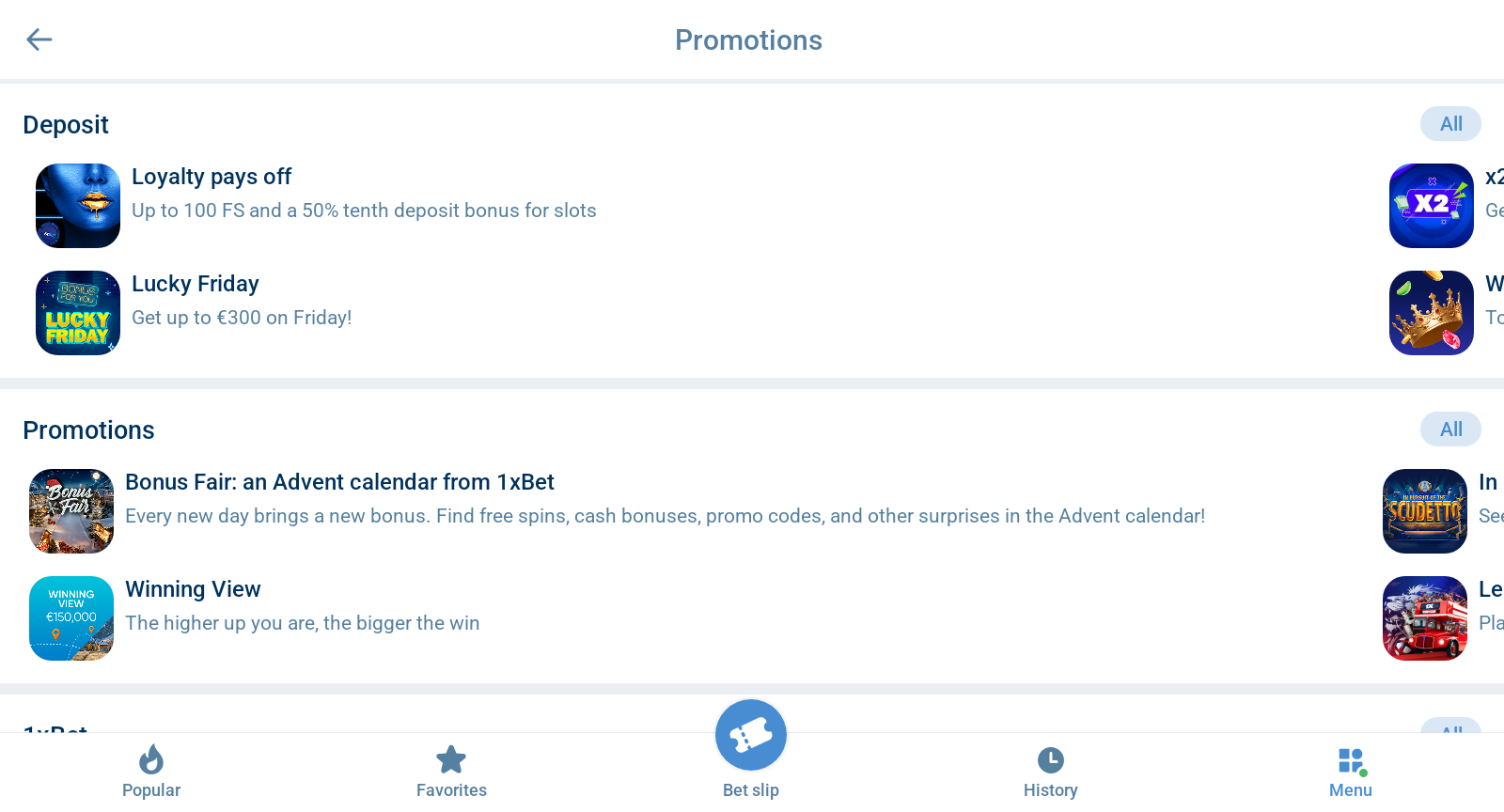Image resolution: width=1504 pixels, height=812 pixels.
Task: Tap the golden crown promo icon
Action: tap(1432, 313)
